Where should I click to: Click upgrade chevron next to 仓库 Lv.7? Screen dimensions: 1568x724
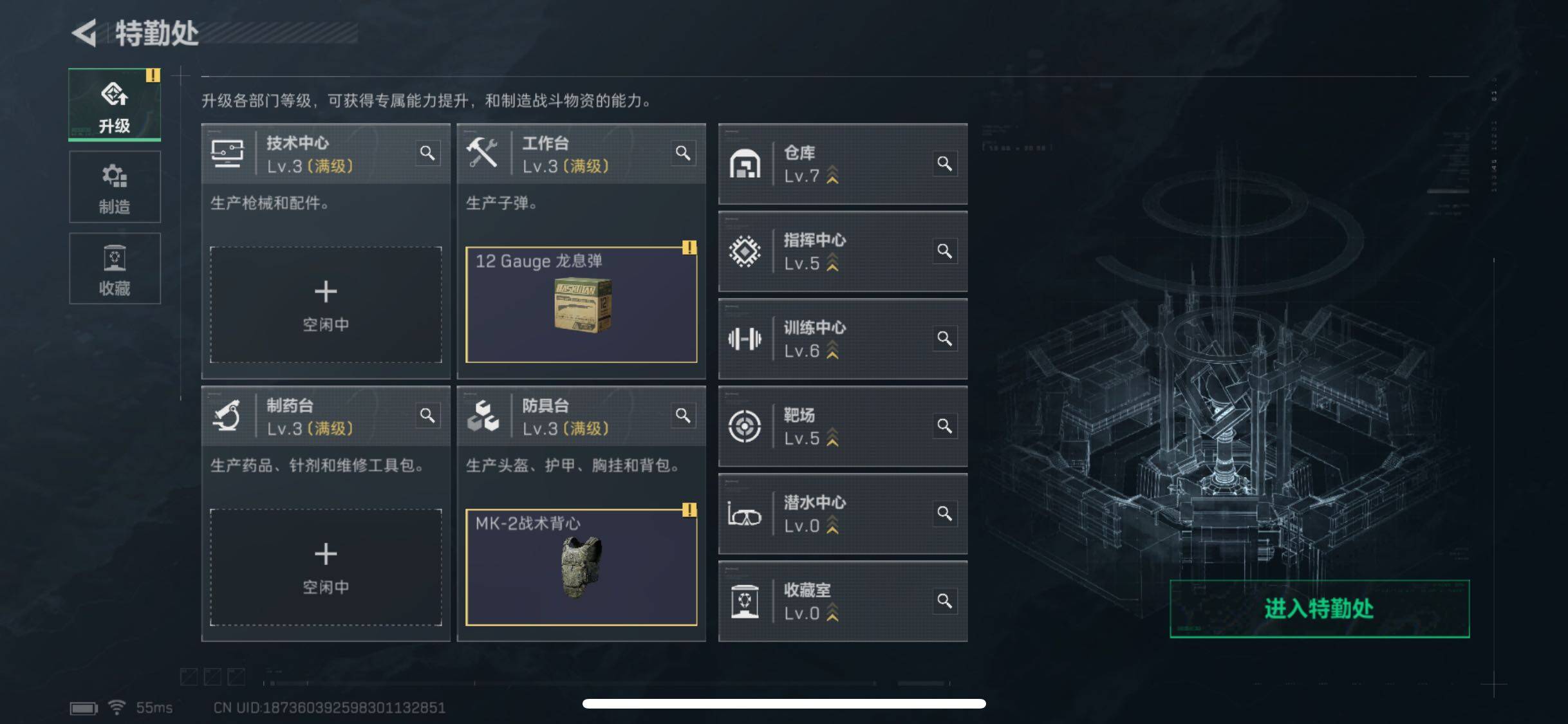(832, 175)
